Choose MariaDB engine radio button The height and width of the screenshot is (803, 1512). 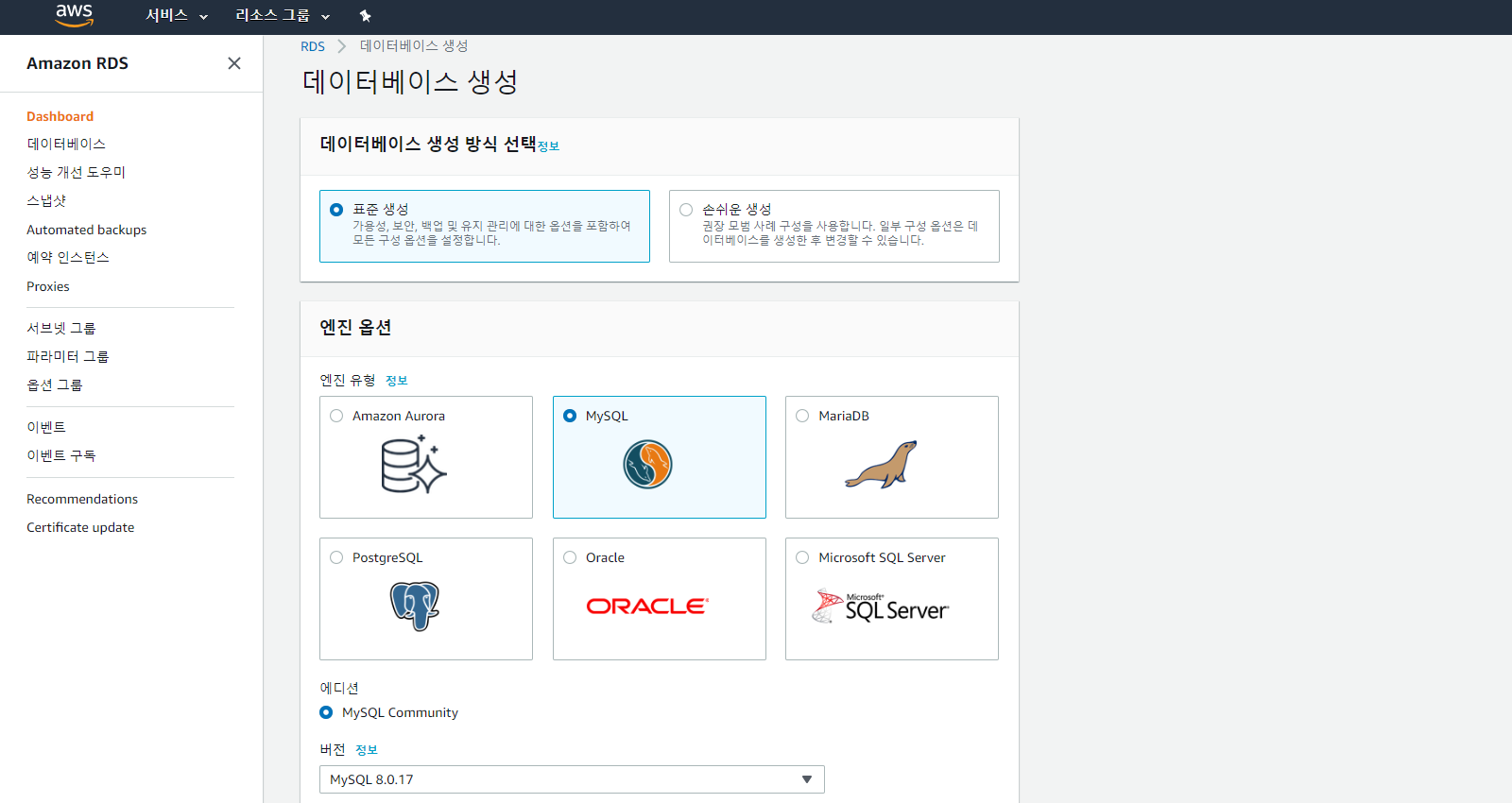tap(802, 416)
